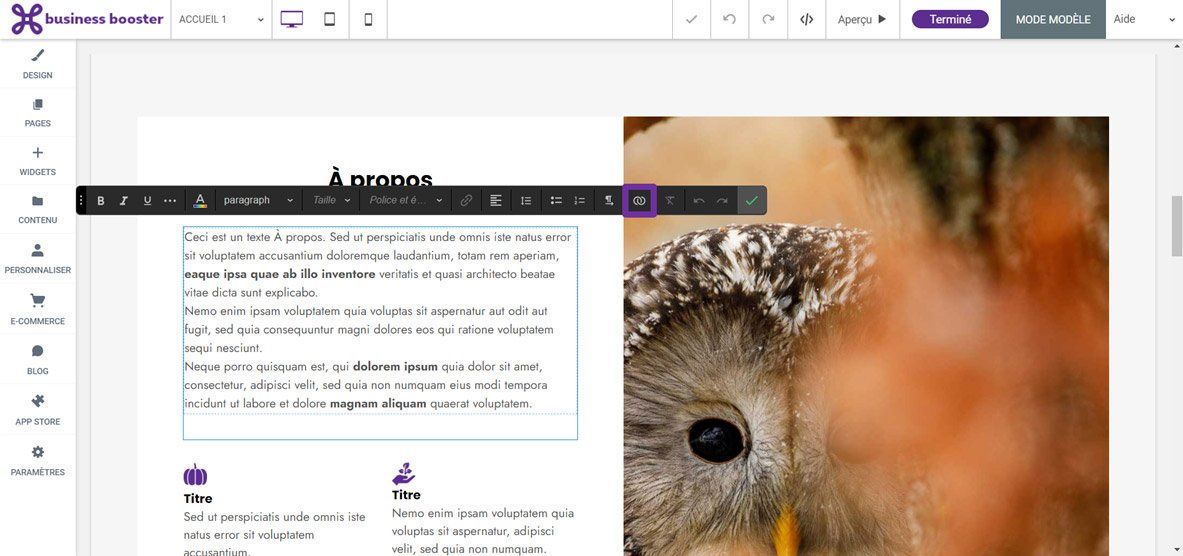This screenshot has height=556, width=1183.
Task: Open the DESIGN panel
Action: pyautogui.click(x=38, y=64)
